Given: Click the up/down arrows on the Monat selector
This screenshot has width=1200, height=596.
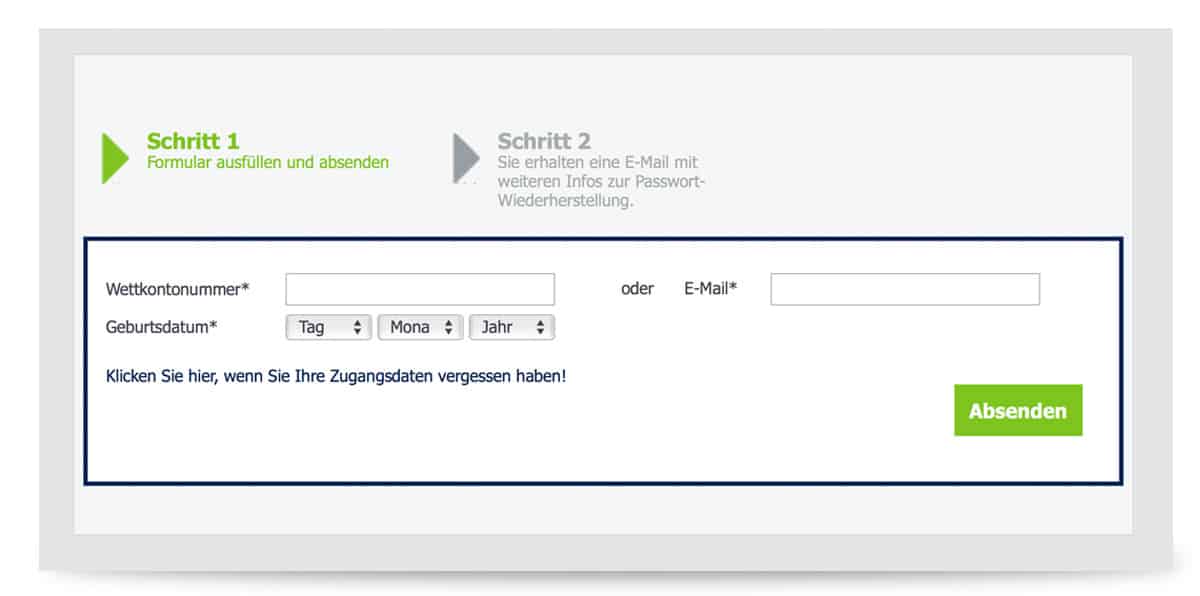Looking at the screenshot, I should pos(449,327).
